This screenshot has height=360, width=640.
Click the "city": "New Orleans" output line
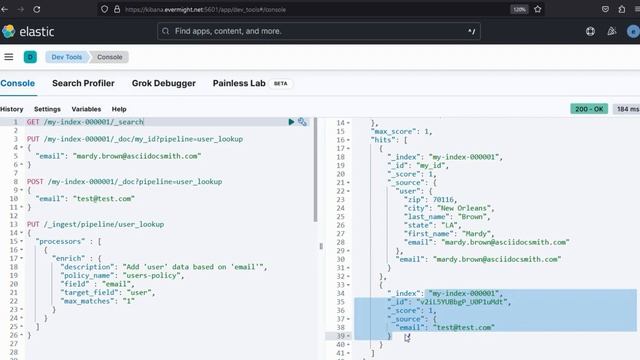click(449, 208)
